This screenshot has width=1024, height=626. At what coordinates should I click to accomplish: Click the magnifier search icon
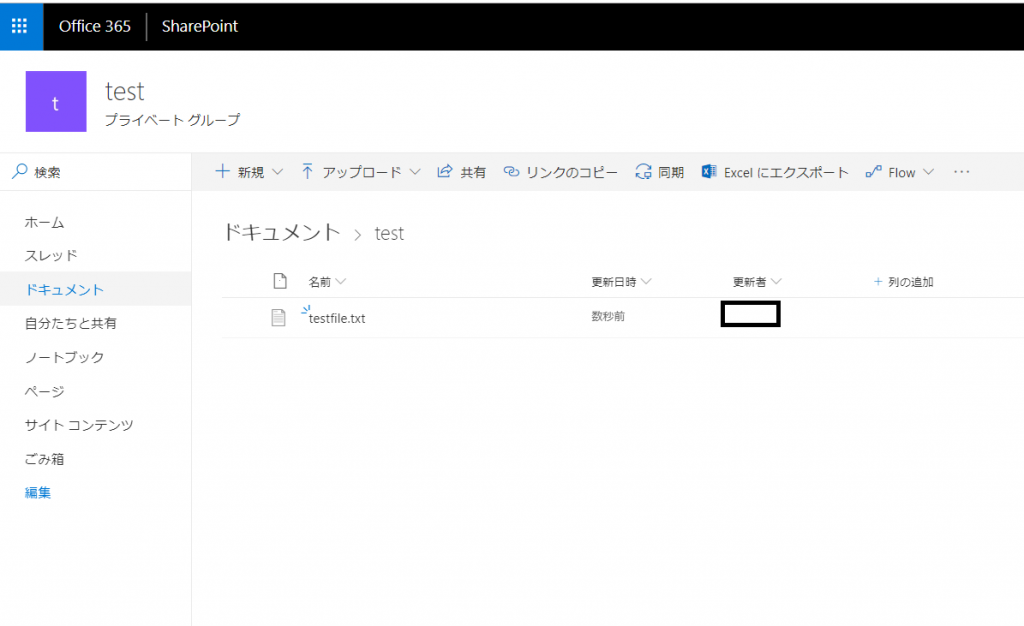(x=20, y=172)
